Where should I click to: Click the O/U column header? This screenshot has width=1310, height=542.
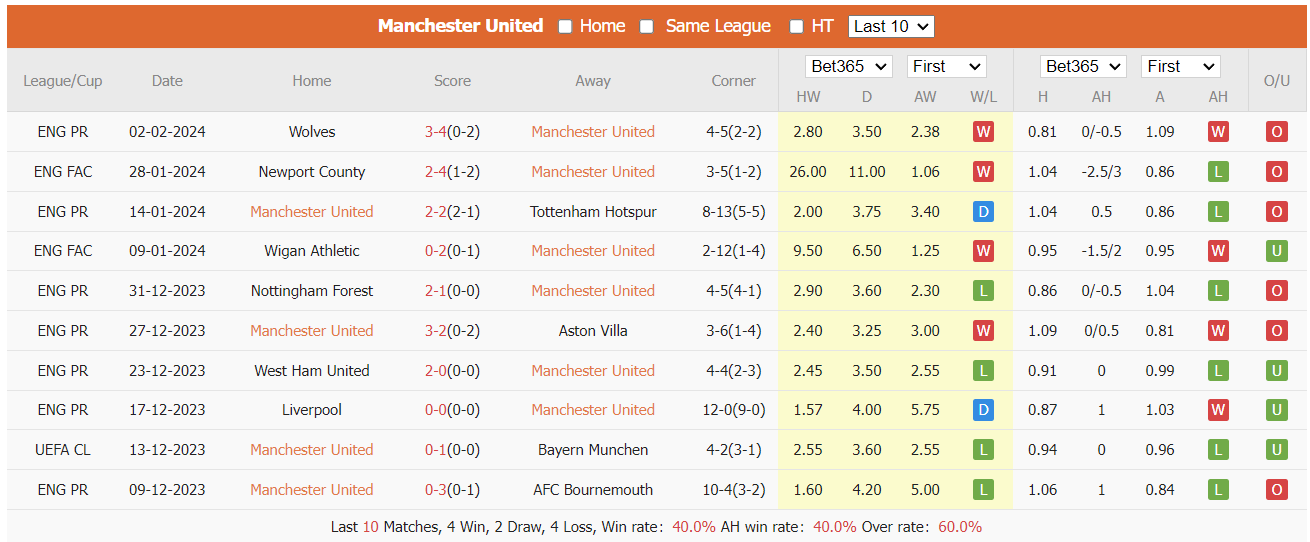[x=1276, y=81]
